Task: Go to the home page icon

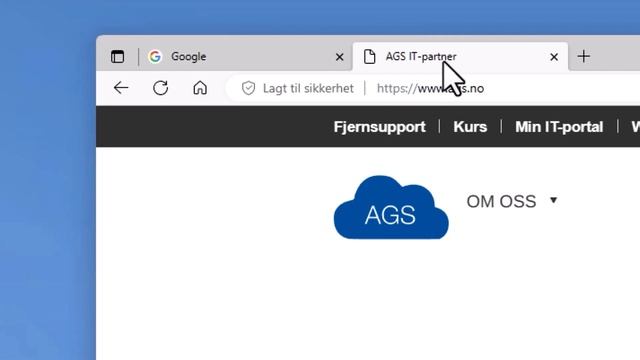Action: (x=200, y=88)
